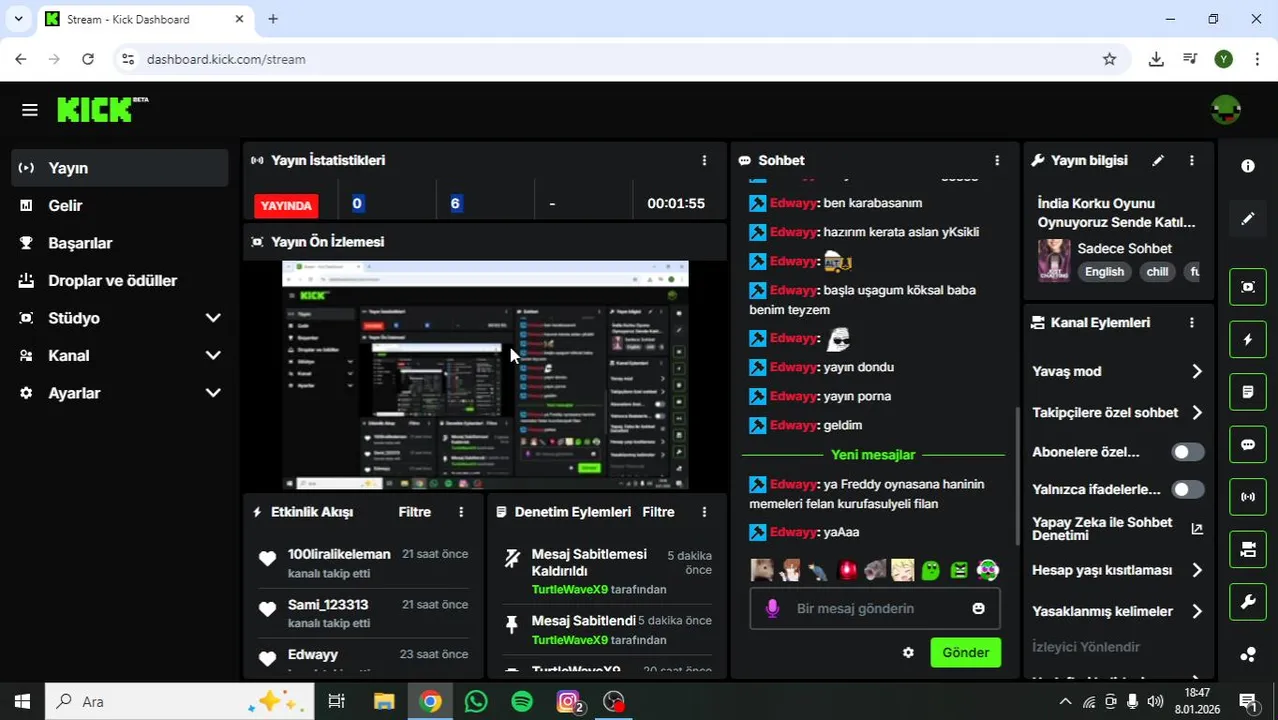Toggle Abonelere özel chat switch
The image size is (1278, 720).
[x=1188, y=452]
